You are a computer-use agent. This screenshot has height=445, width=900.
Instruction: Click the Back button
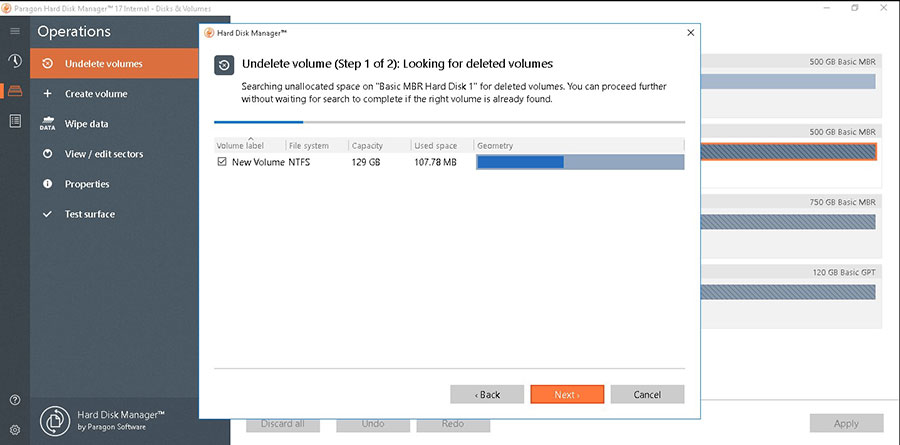pyautogui.click(x=487, y=394)
